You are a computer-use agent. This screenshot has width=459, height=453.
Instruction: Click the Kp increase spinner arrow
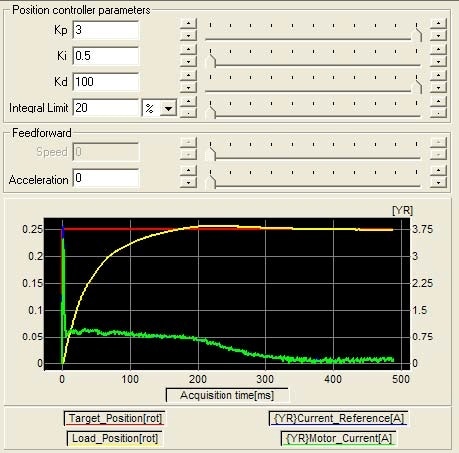(x=188, y=23)
